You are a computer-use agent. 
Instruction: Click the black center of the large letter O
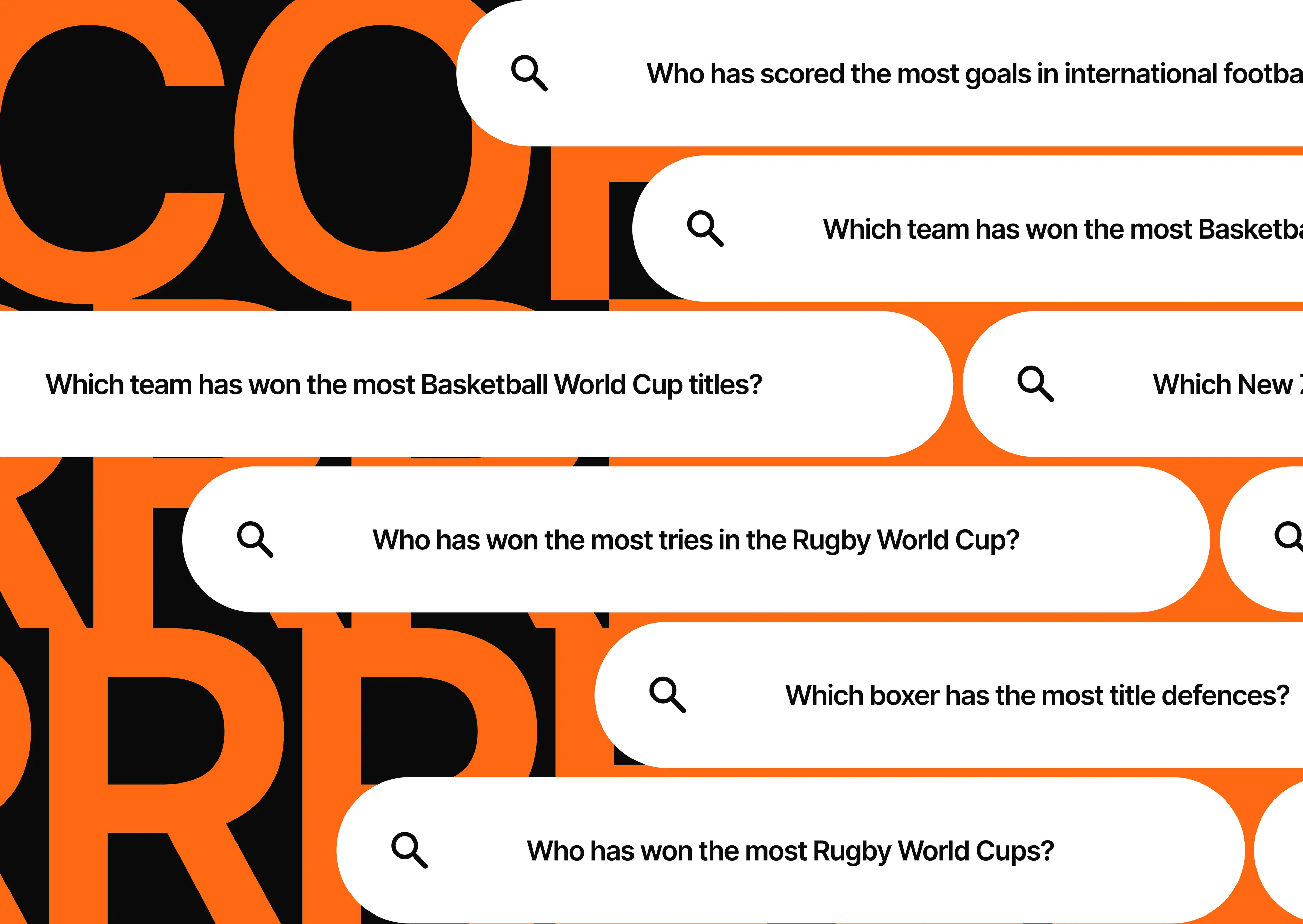pyautogui.click(x=382, y=138)
